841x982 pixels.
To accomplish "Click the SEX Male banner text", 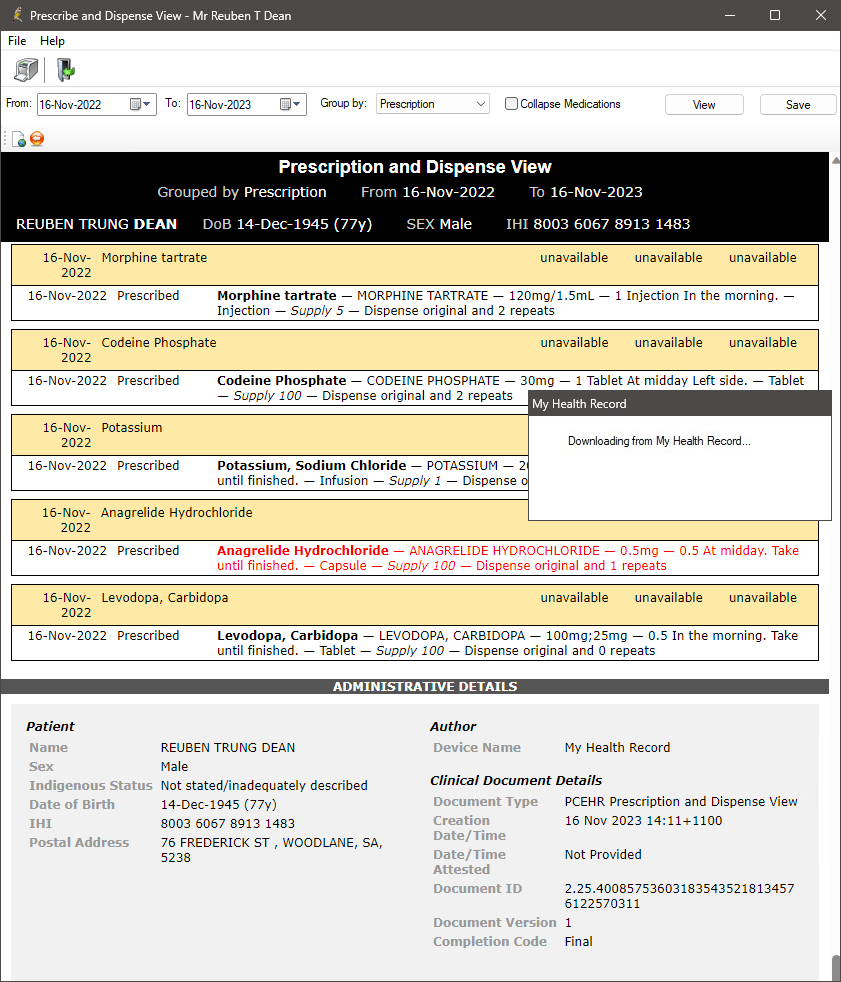I will click(x=439, y=224).
